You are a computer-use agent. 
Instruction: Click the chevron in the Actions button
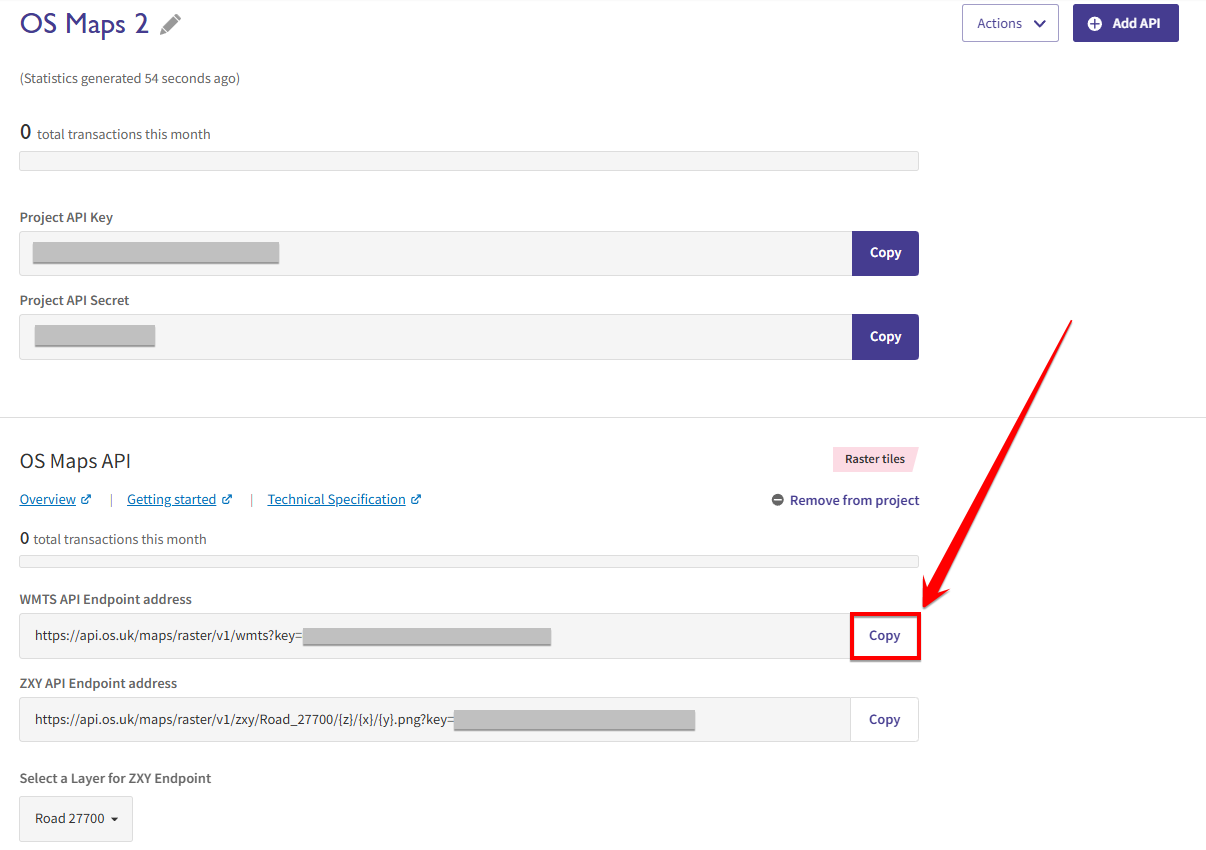[1040, 24]
